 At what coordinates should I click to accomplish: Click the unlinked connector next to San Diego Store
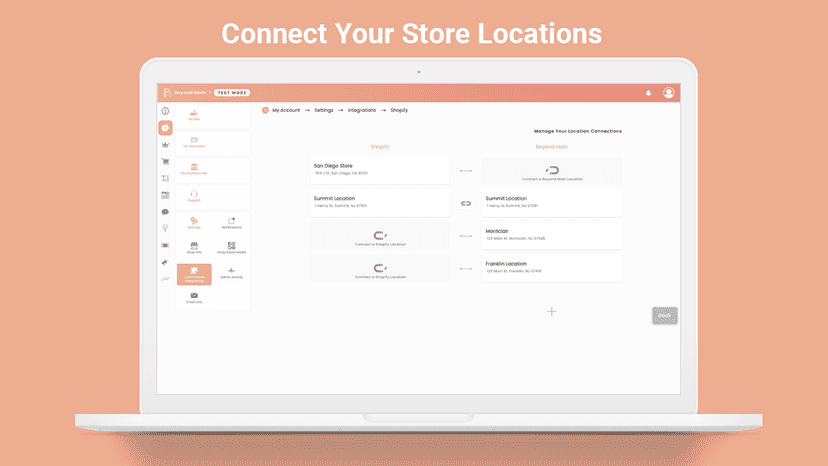466,171
